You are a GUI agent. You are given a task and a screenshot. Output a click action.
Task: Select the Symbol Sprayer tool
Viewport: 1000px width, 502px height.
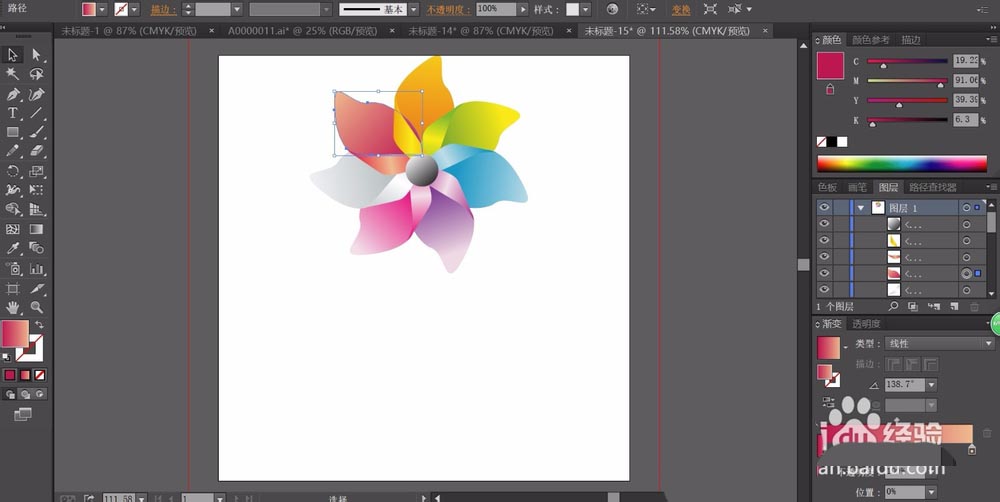[x=13, y=269]
